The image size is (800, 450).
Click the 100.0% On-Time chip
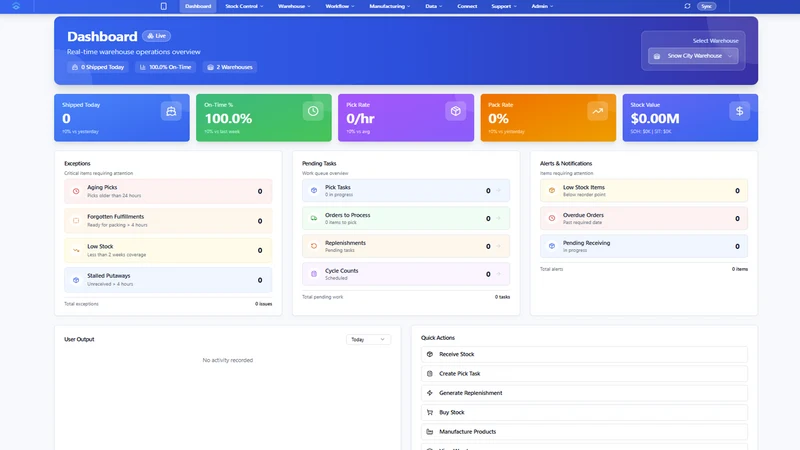[x=165, y=67]
